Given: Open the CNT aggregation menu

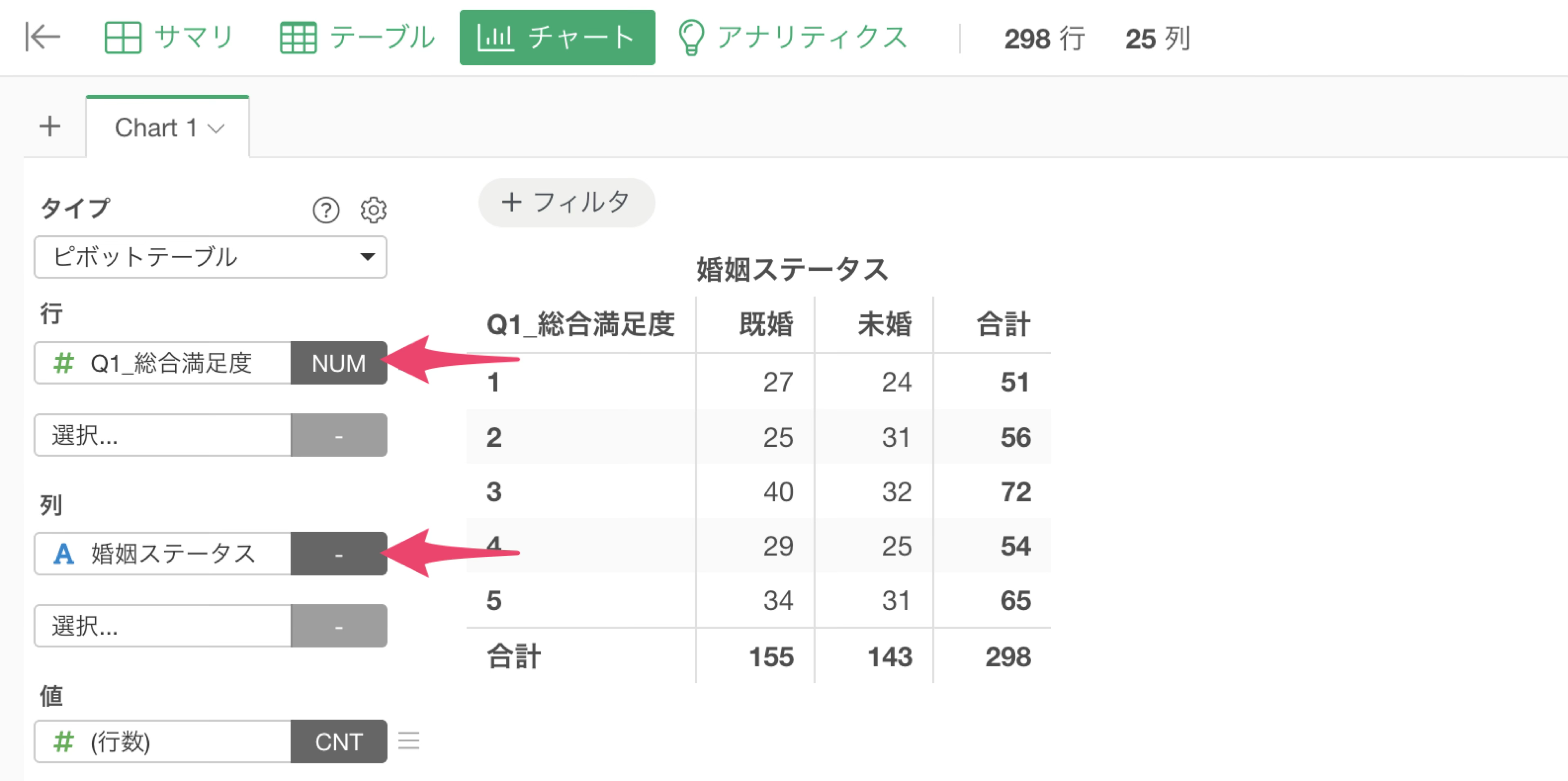Looking at the screenshot, I should 338,741.
